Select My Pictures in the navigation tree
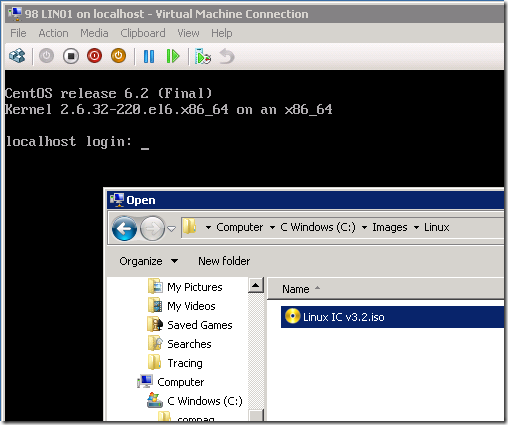 click(x=195, y=287)
